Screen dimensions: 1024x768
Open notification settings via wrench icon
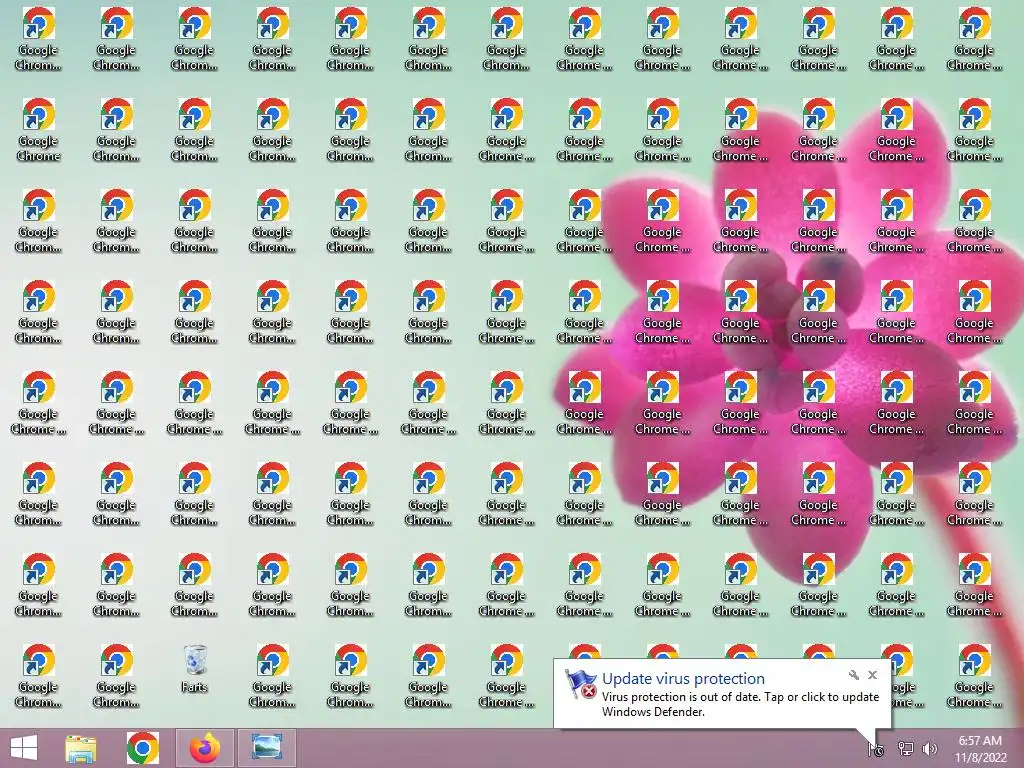[854, 675]
